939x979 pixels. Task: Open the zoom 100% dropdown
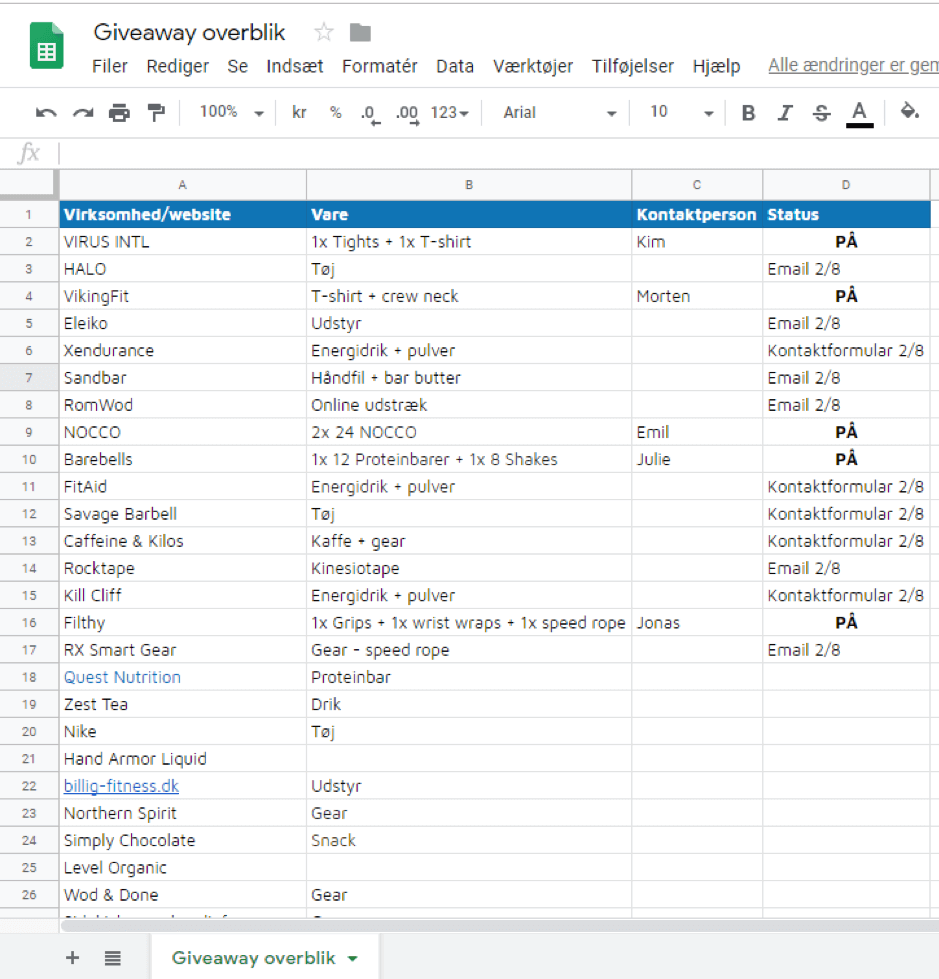231,112
